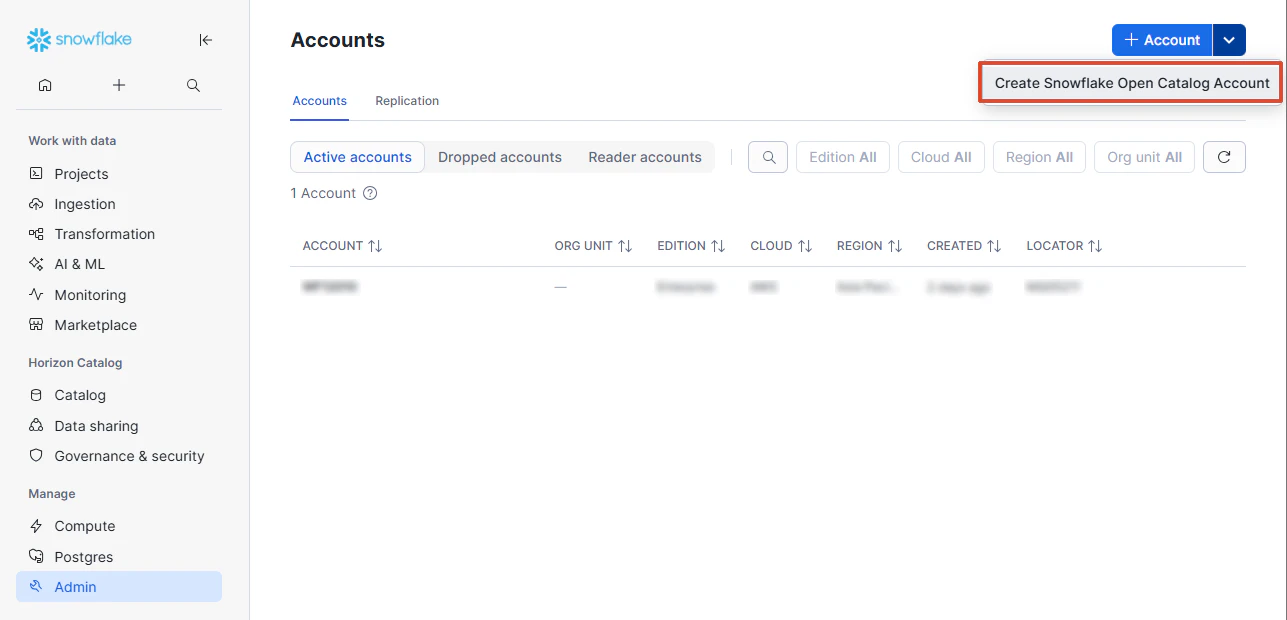
Task: Collapse the sidebar navigation panel
Action: (x=205, y=40)
